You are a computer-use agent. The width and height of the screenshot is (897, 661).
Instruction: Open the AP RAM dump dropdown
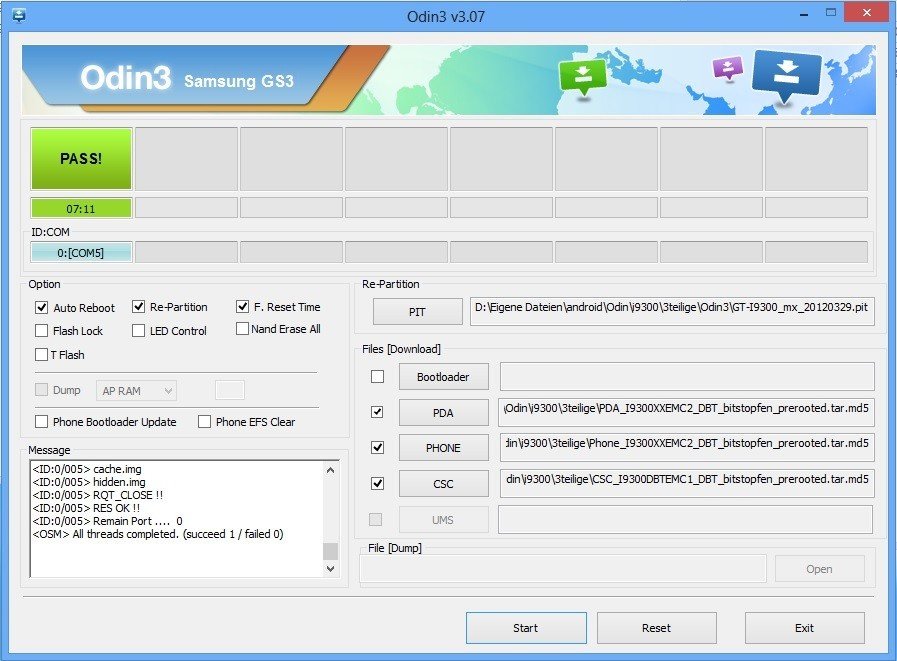[x=136, y=391]
